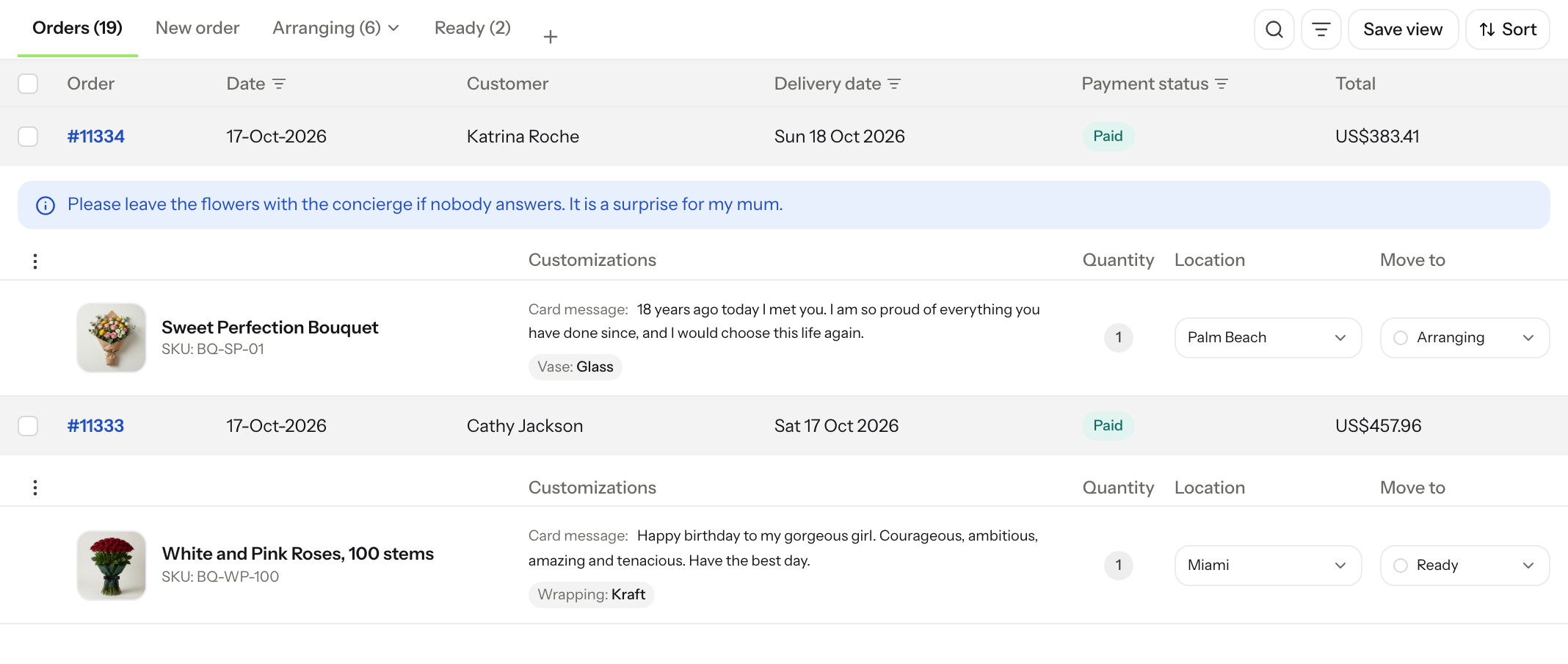
Task: Switch to the New order tab
Action: click(x=197, y=28)
